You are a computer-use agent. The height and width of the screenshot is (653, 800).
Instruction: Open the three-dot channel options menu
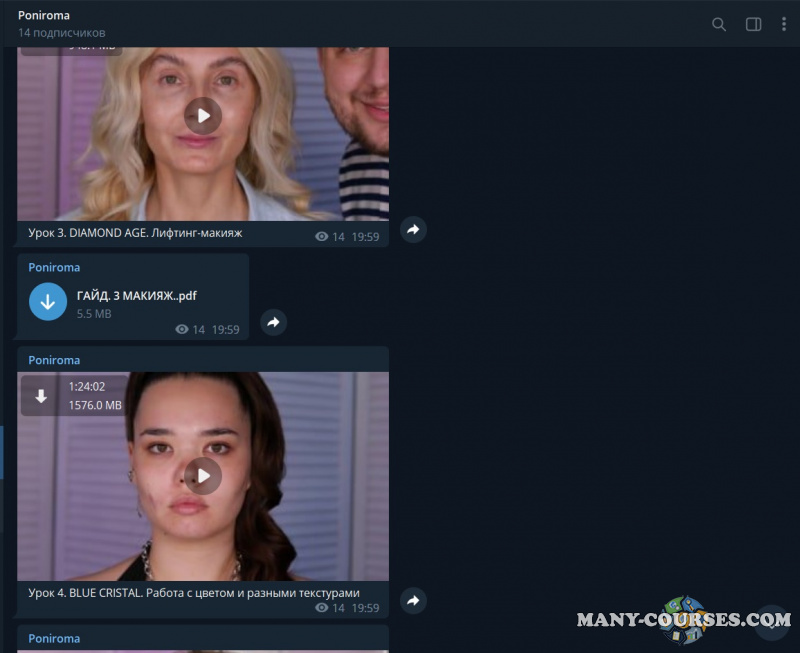[x=784, y=24]
